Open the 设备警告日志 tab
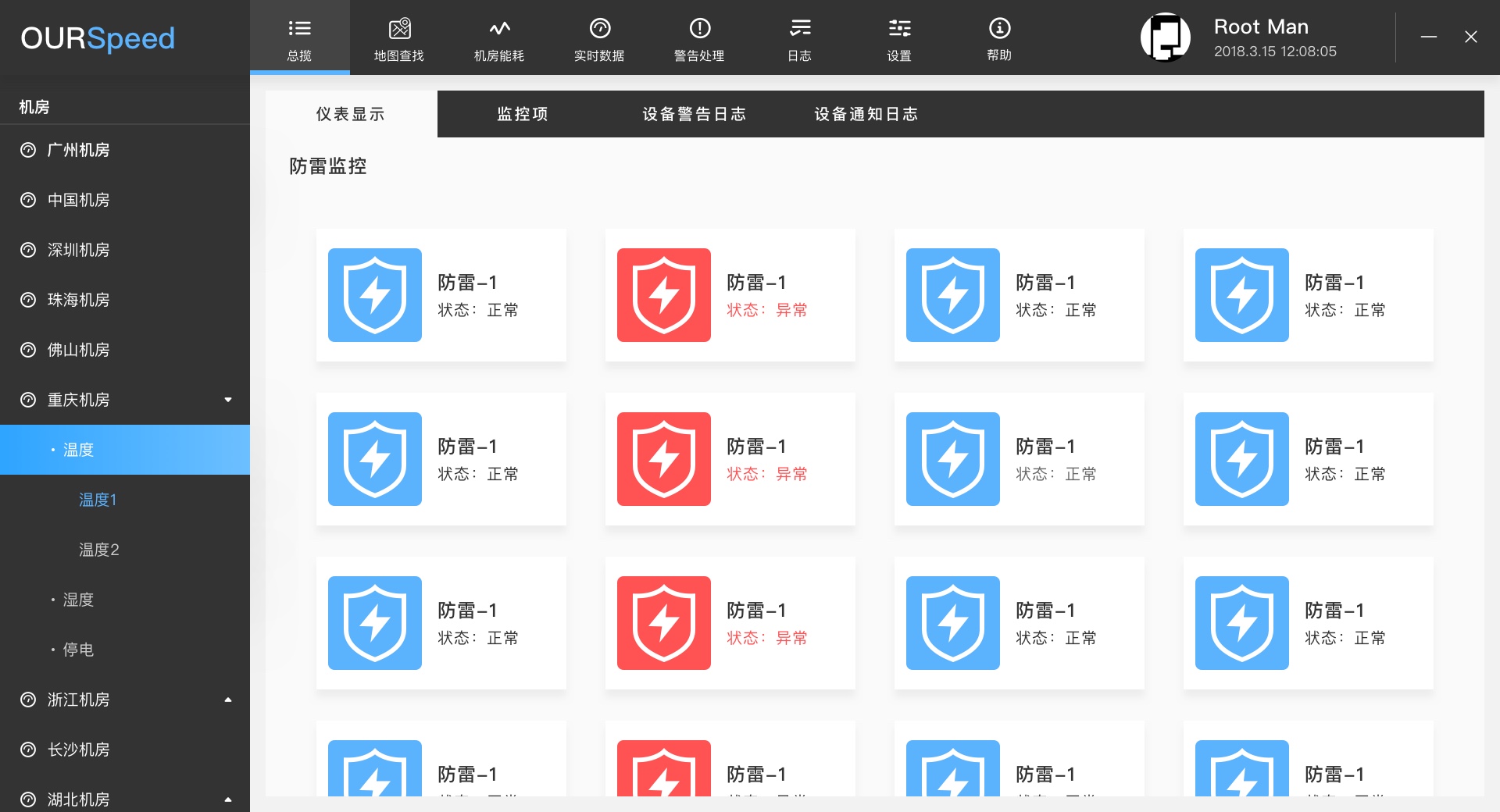Image resolution: width=1500 pixels, height=812 pixels. click(694, 114)
